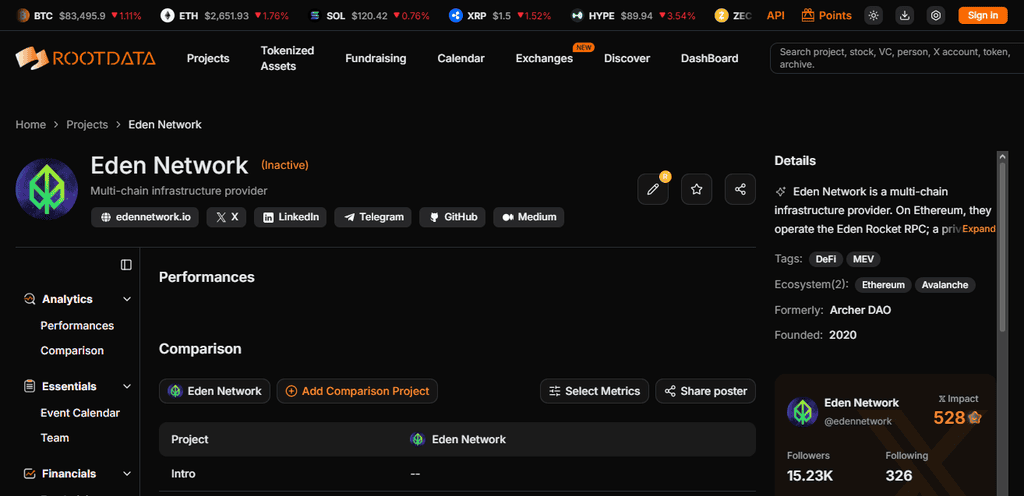Open edennetwork.io website link

point(145,217)
